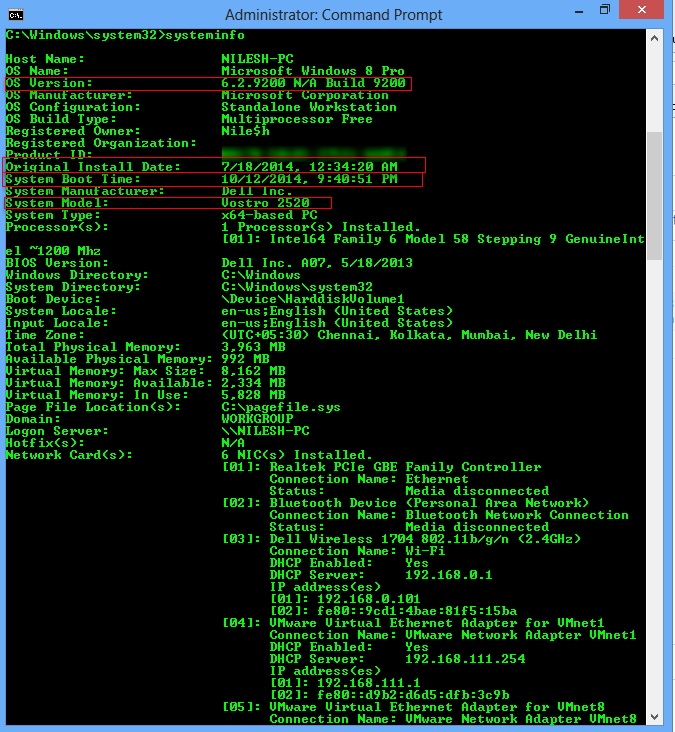This screenshot has width=675, height=732.
Task: Click 'VMware Virtual Ethernet Adapter for VMnet1' entry
Action: 437,623
